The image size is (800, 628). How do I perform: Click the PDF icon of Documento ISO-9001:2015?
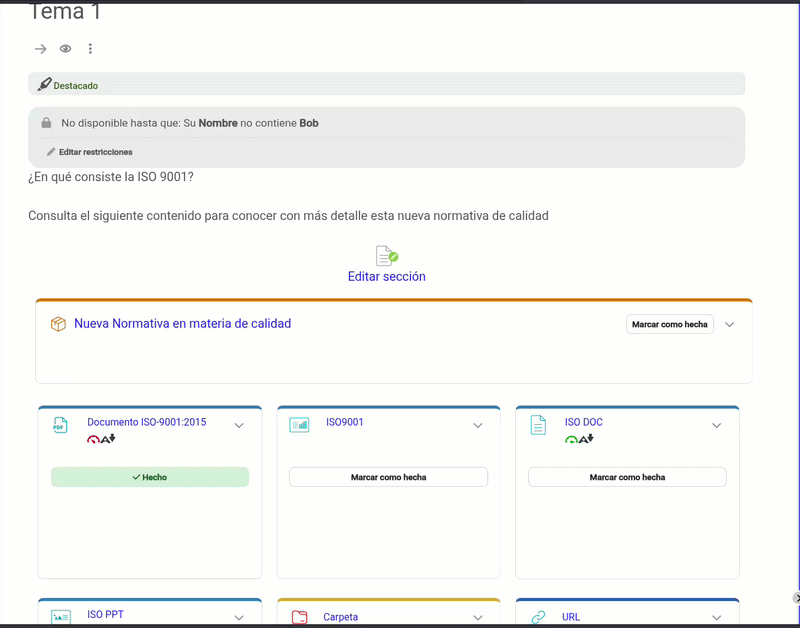(60, 425)
